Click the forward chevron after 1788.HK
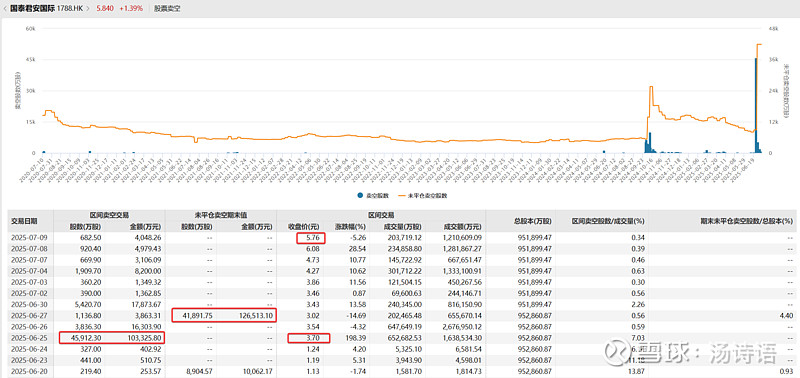This screenshot has width=800, height=378. coord(88,9)
